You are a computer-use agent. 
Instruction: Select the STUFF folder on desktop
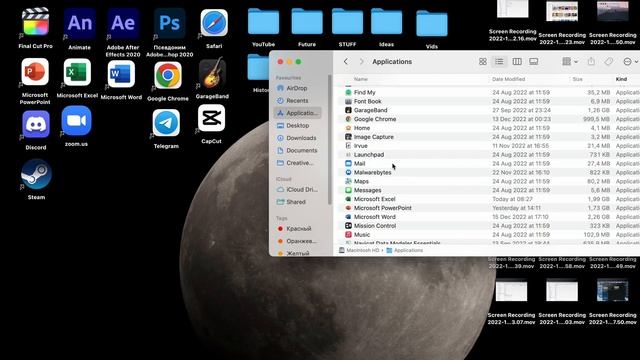click(347, 22)
